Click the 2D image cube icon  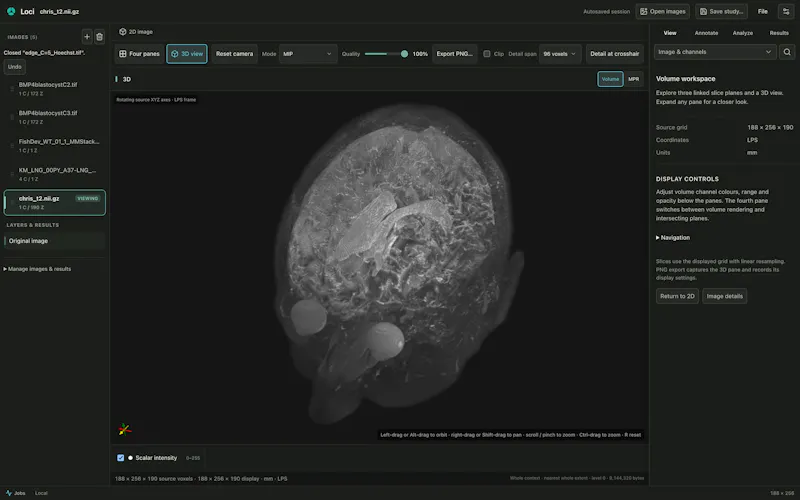[122, 32]
